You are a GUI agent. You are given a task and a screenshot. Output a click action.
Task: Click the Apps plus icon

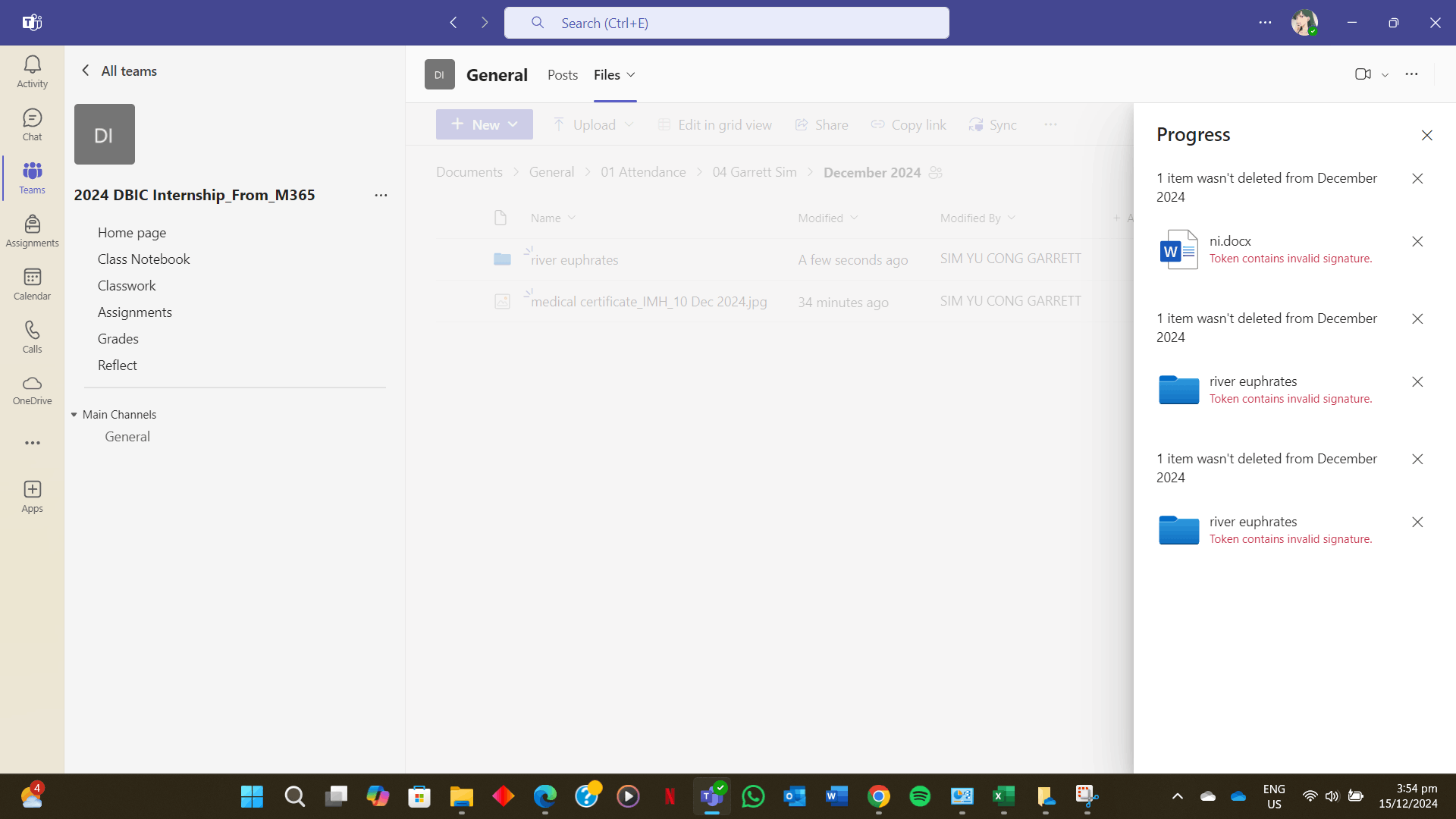click(32, 497)
